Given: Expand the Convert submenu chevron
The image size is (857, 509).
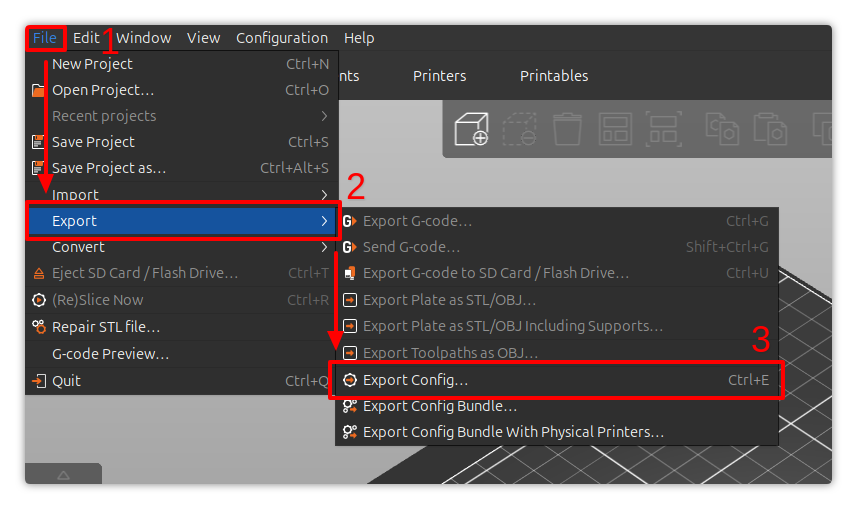Looking at the screenshot, I should tap(324, 247).
